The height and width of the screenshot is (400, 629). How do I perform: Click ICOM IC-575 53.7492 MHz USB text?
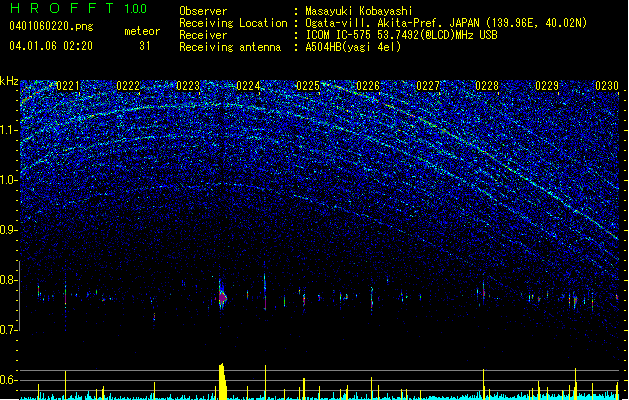(x=401, y=35)
